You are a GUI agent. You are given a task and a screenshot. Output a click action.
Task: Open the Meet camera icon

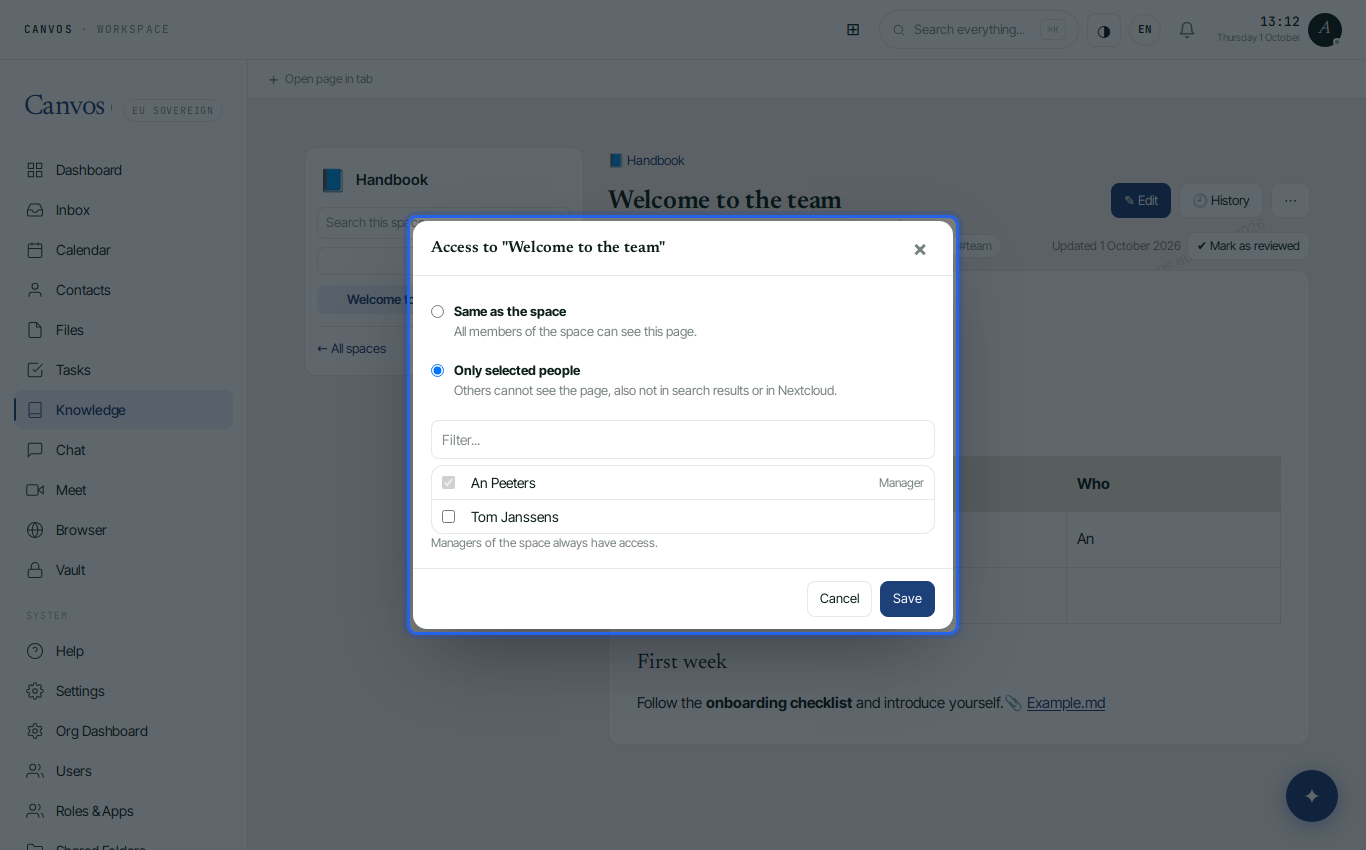pos(35,490)
